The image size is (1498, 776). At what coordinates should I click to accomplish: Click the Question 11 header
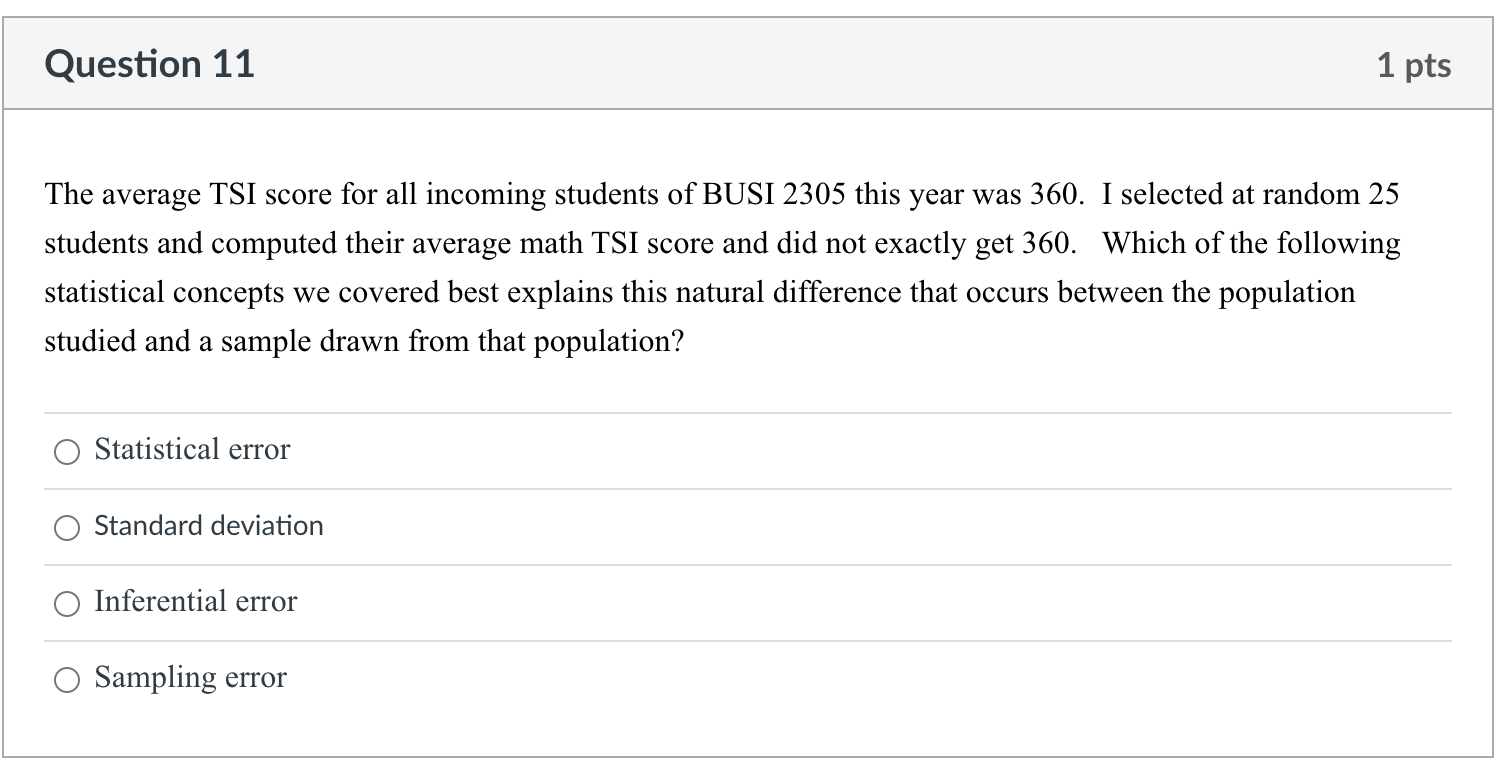[151, 63]
